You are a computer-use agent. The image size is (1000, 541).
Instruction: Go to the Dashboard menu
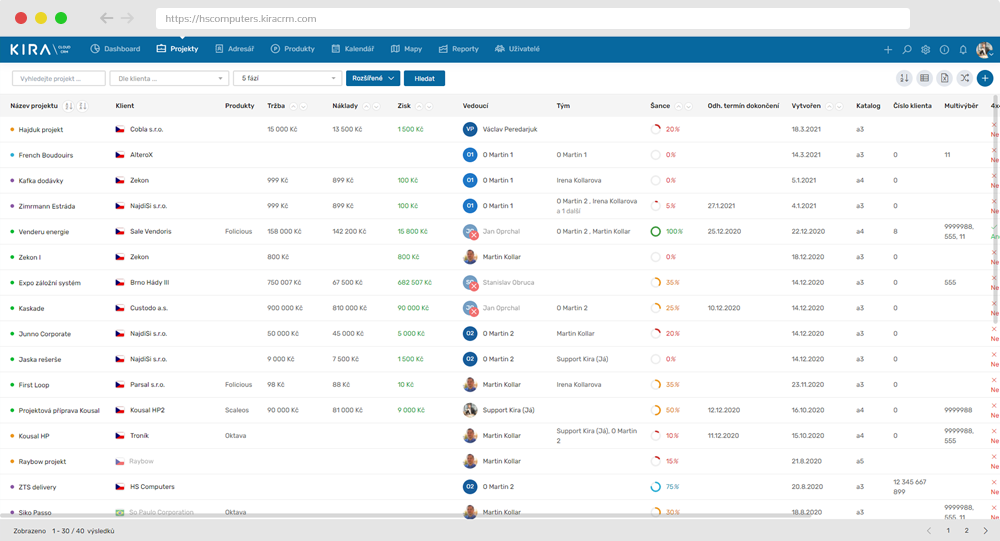point(115,49)
